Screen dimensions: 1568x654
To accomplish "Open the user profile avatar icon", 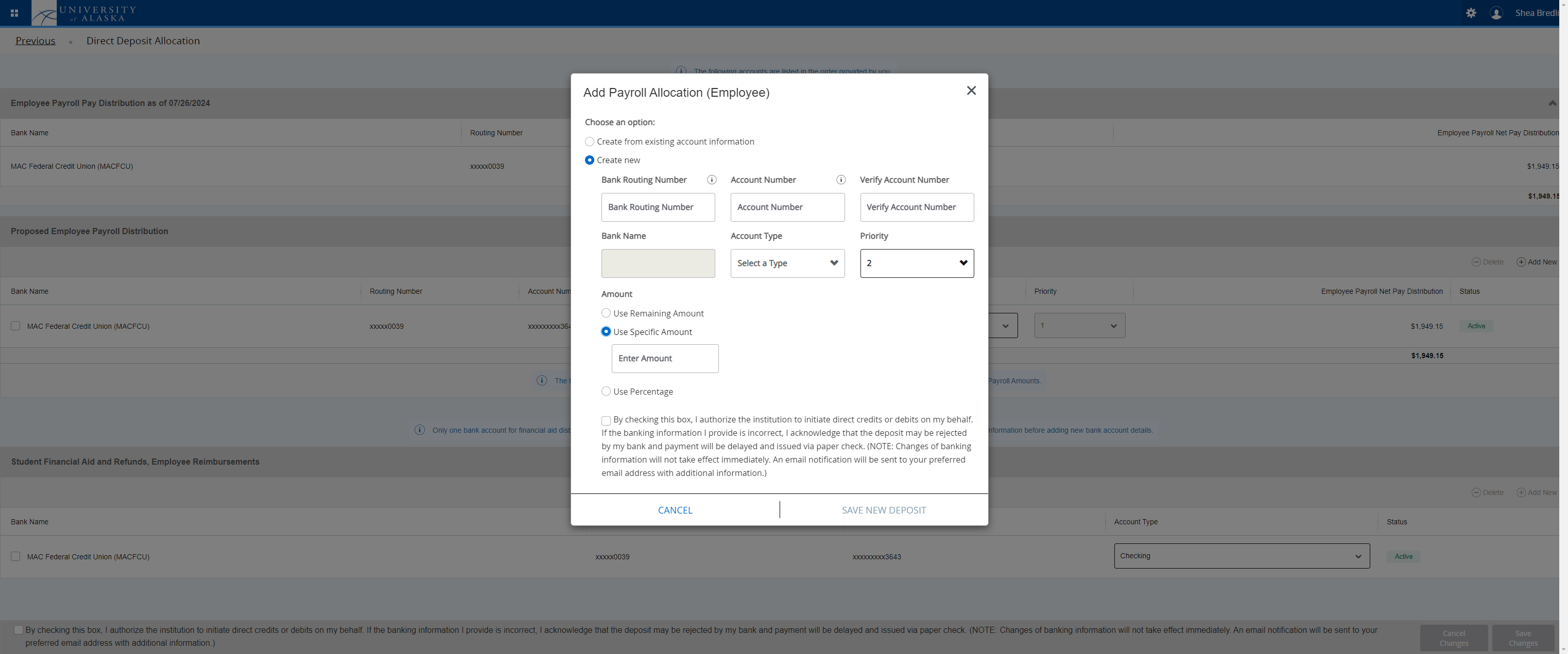I will 1496,13.
